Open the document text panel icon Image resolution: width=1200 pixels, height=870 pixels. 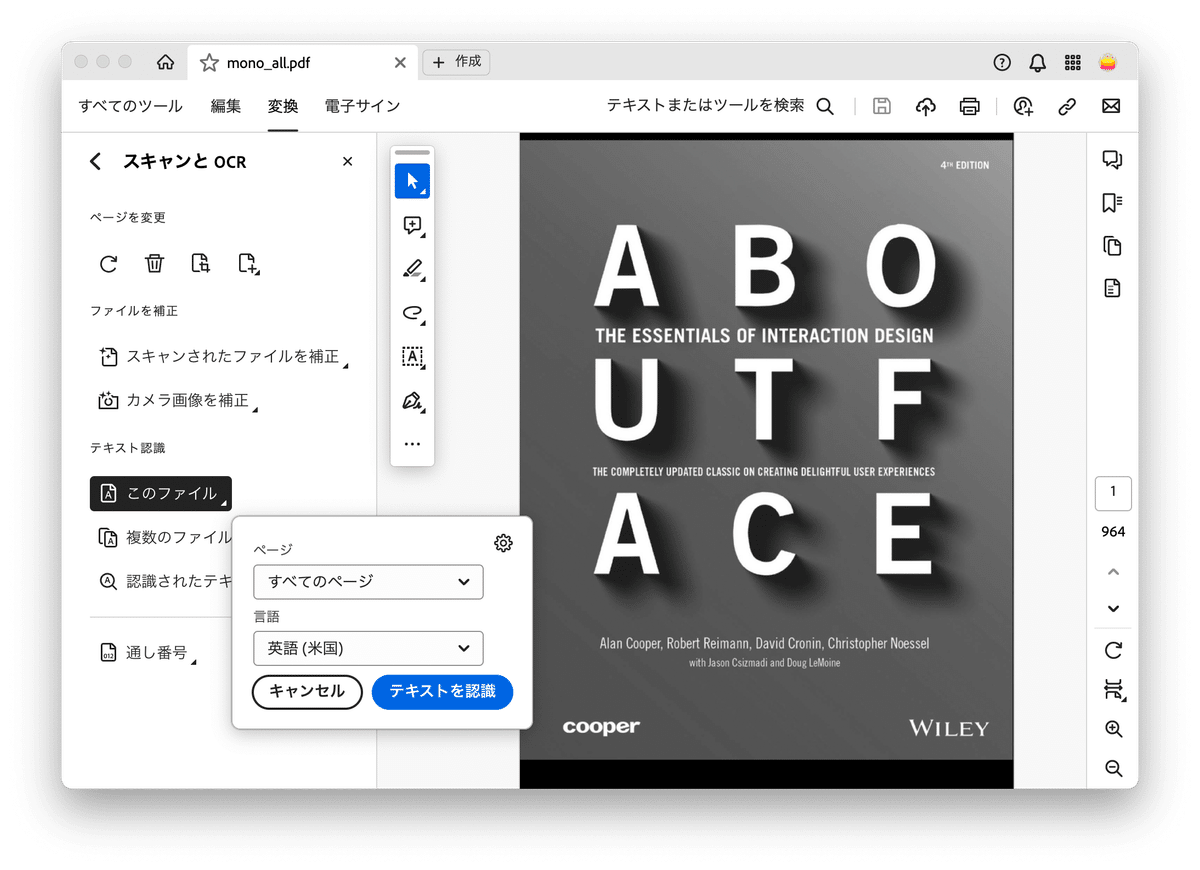click(1112, 288)
